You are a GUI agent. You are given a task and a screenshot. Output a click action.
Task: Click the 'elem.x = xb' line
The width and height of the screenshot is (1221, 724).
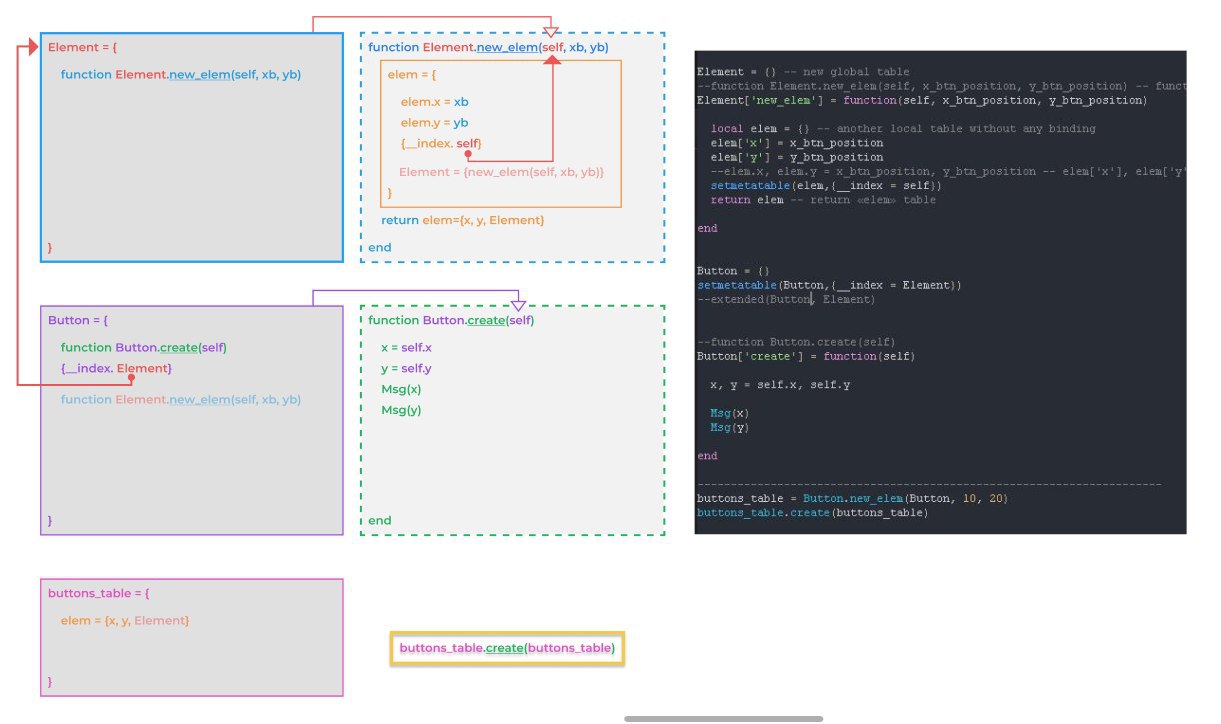pos(435,102)
